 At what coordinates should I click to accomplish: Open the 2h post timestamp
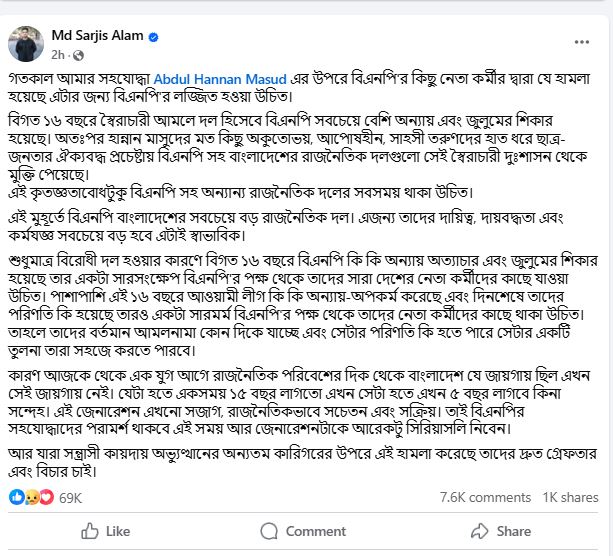click(x=57, y=55)
